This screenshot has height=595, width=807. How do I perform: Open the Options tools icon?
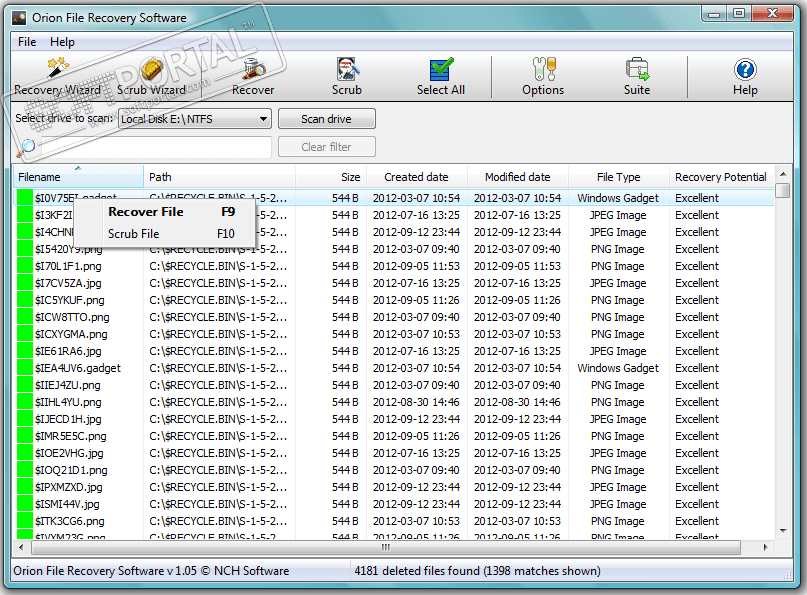pos(543,77)
